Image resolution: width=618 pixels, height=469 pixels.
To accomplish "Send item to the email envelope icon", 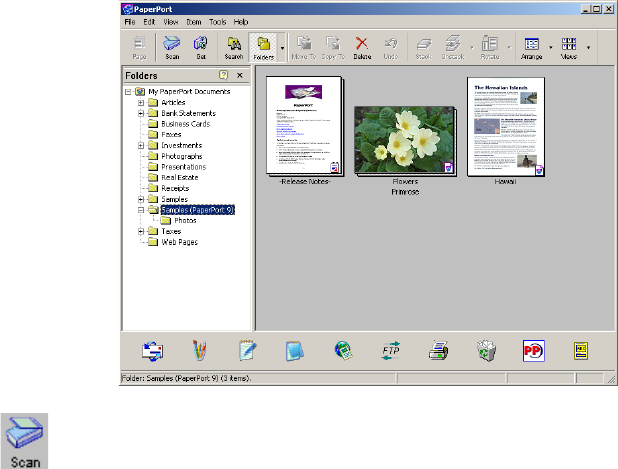I will (x=153, y=351).
